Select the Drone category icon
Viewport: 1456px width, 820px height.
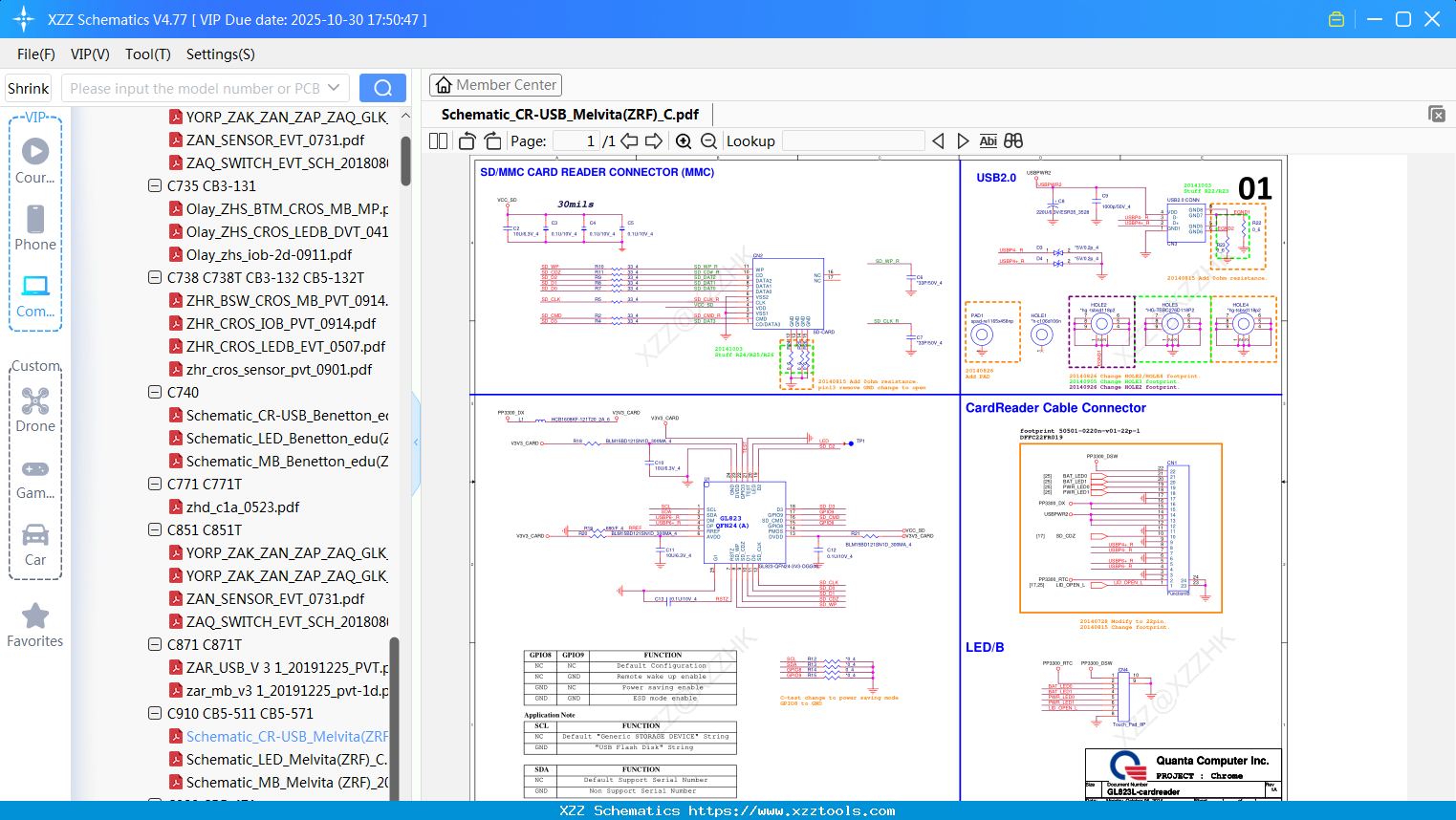(35, 409)
